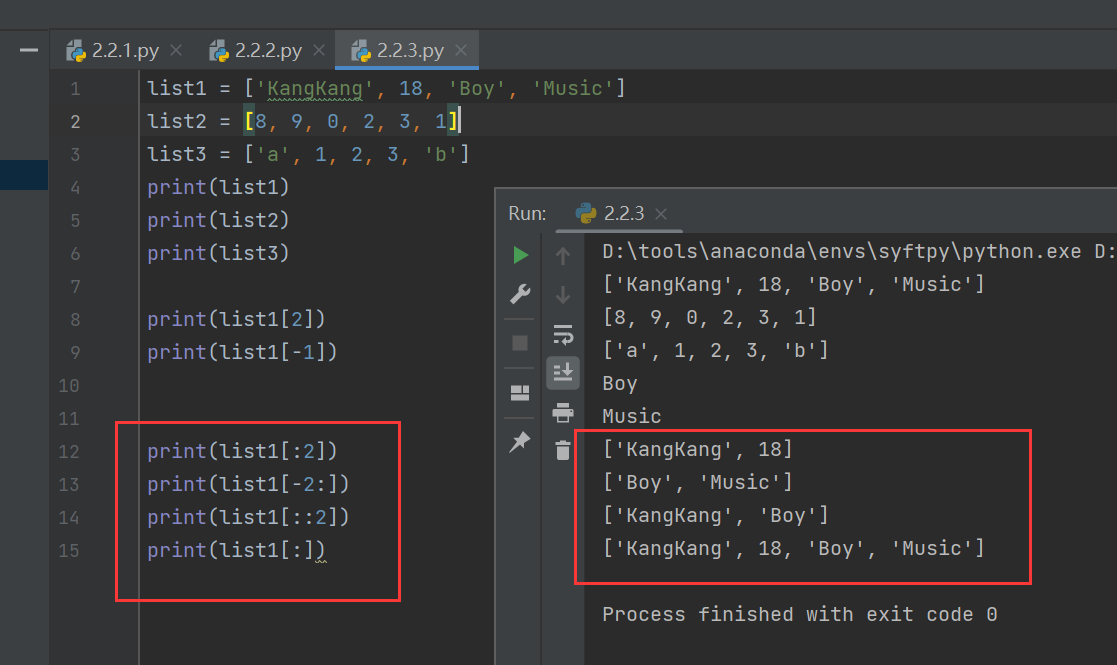
Task: Click print(list1[:2]) statement
Action: point(242,451)
